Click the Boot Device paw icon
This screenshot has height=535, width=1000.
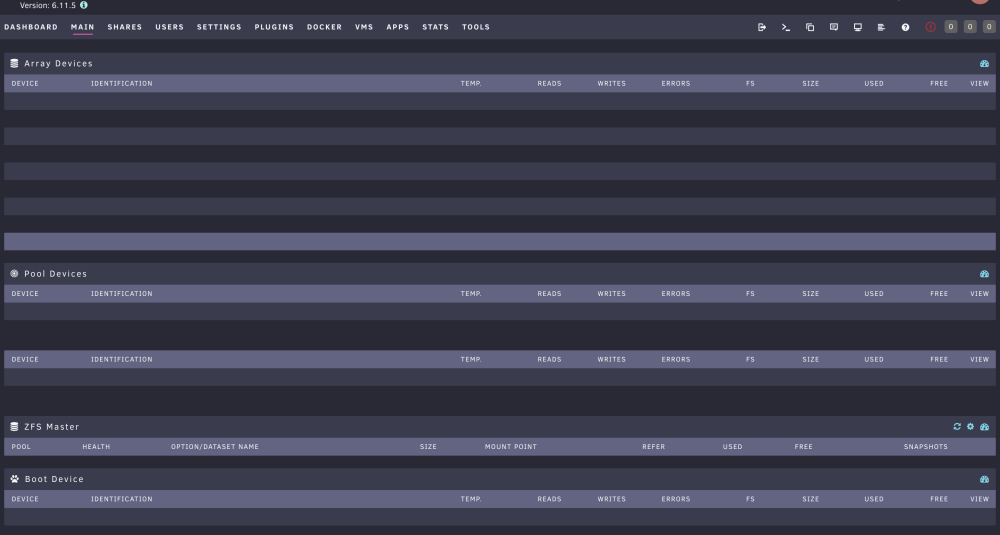click(15, 479)
